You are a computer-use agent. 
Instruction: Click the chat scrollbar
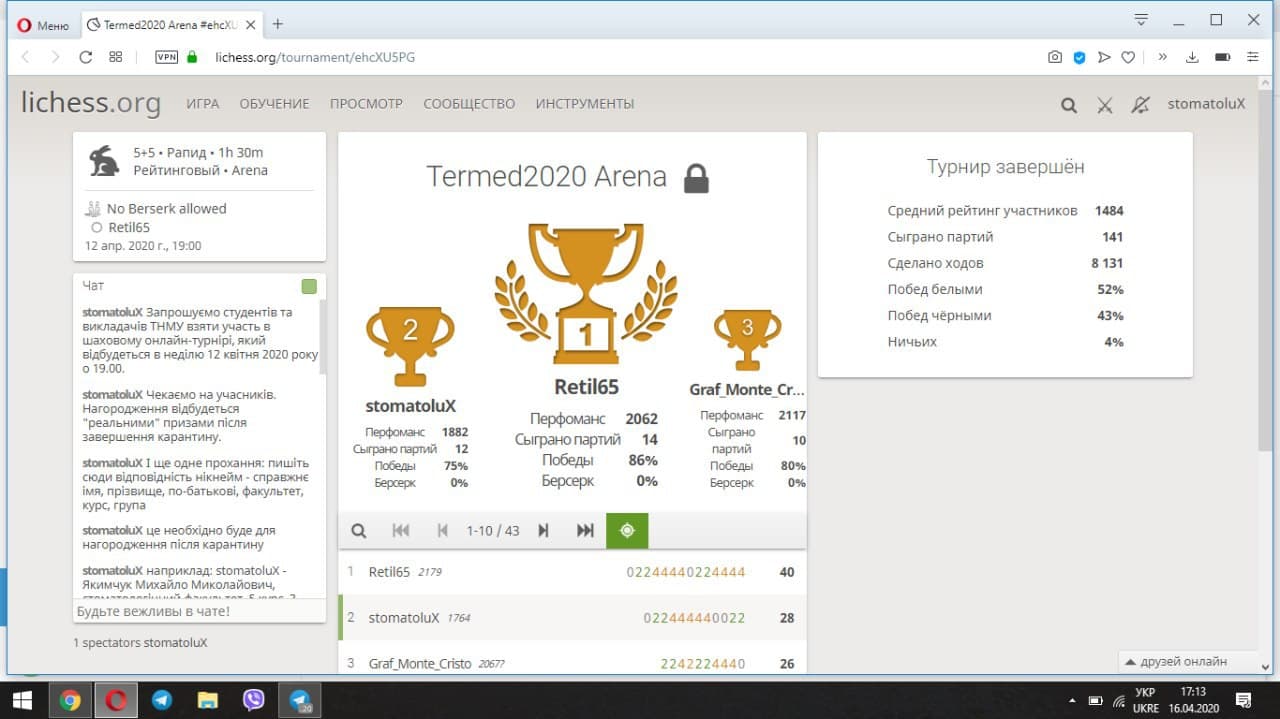[322, 340]
